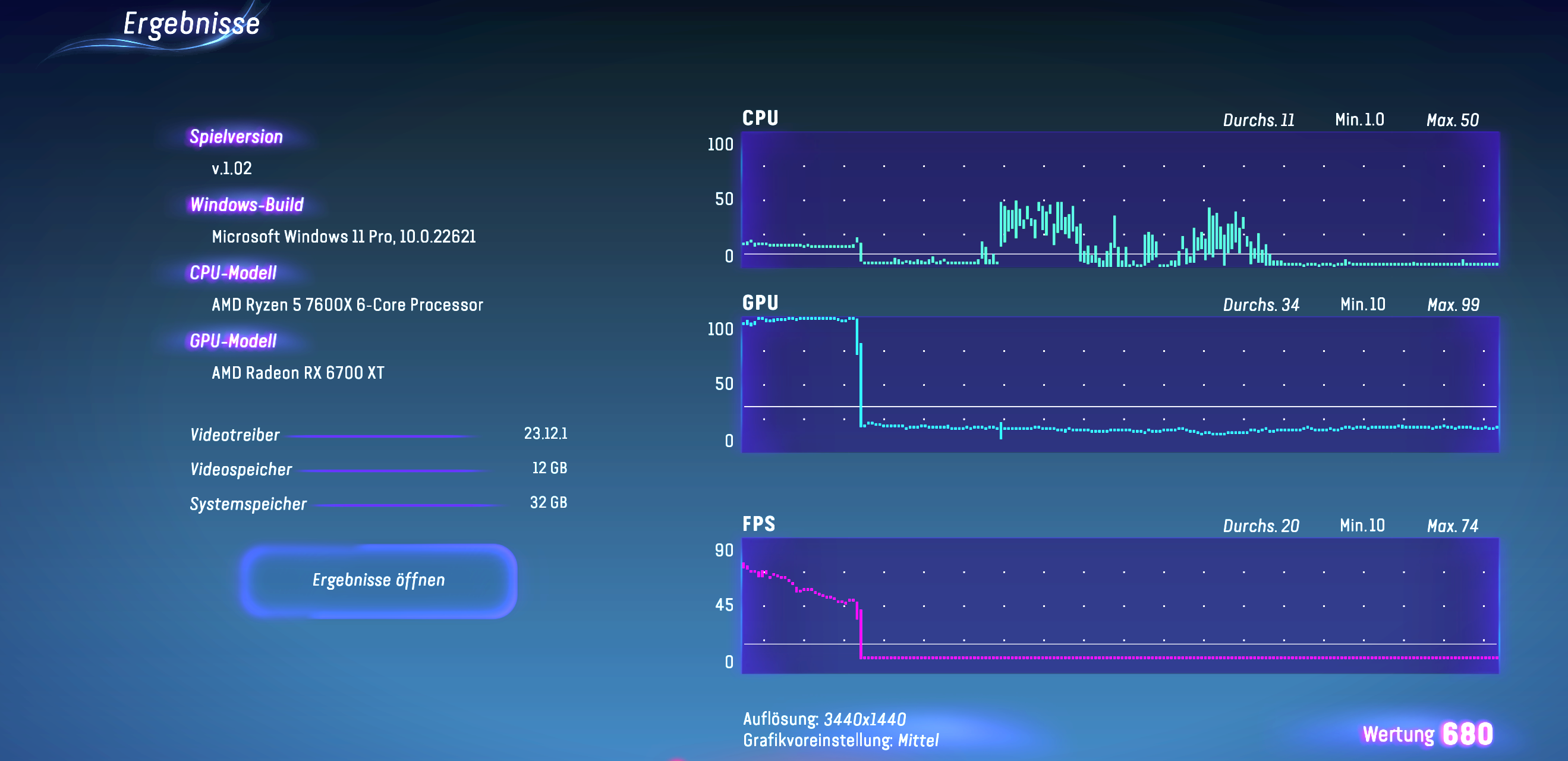Viewport: 1568px width, 761px height.
Task: Click the FPS Min. 10 label
Action: (1362, 526)
